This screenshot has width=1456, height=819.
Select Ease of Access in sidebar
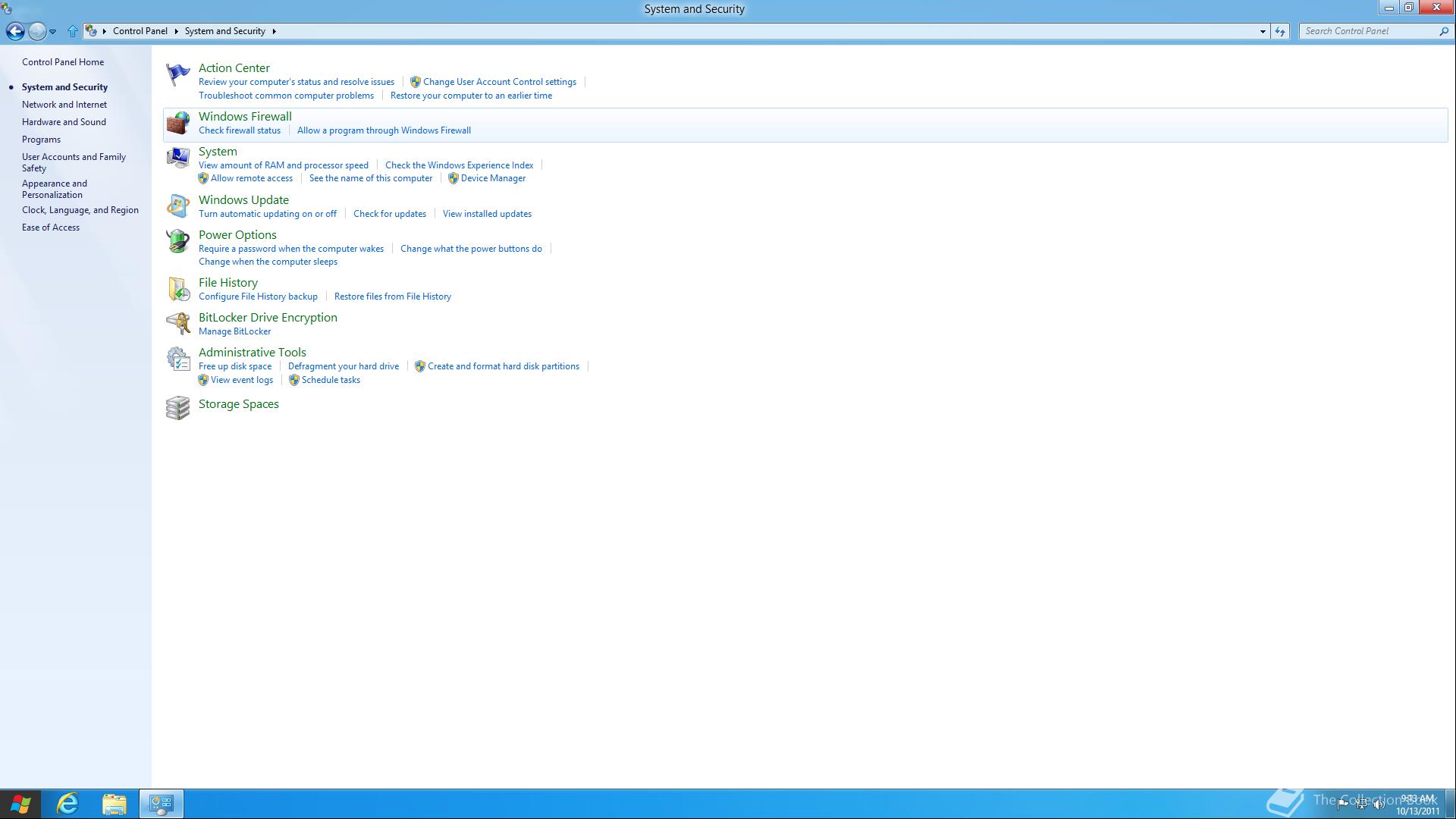click(x=51, y=227)
